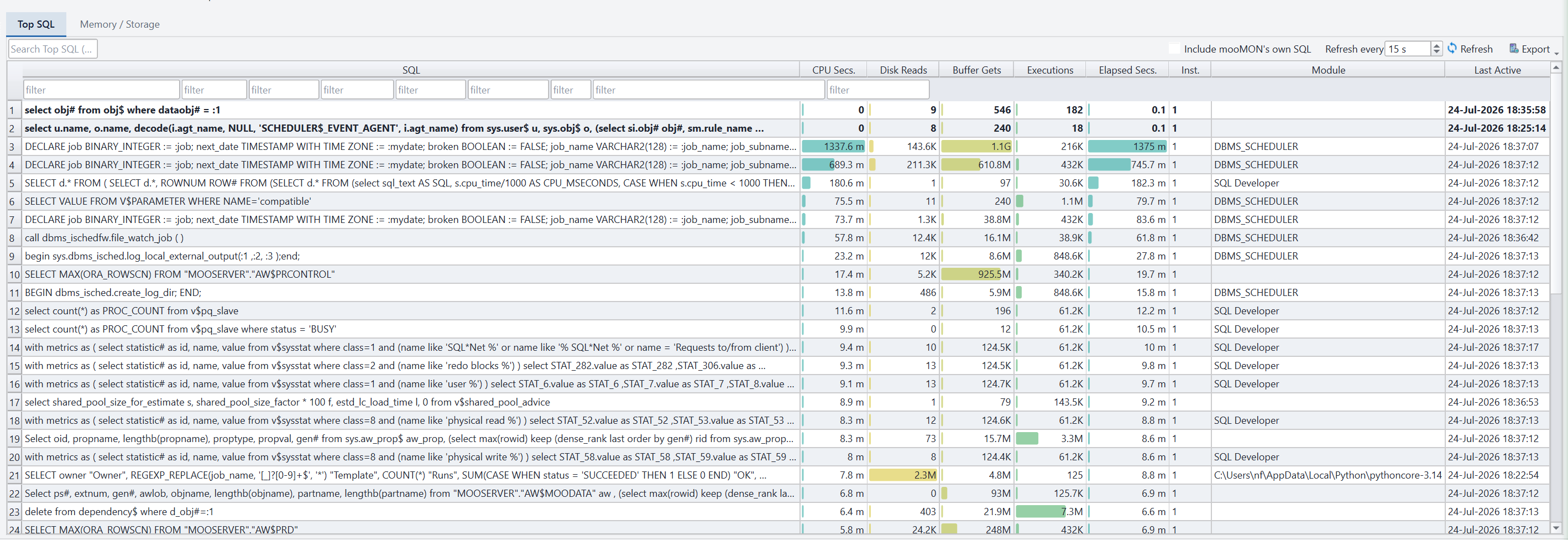Click the 211.3K Disk Reads cell
This screenshot has width=1568, height=540.
pos(903,165)
